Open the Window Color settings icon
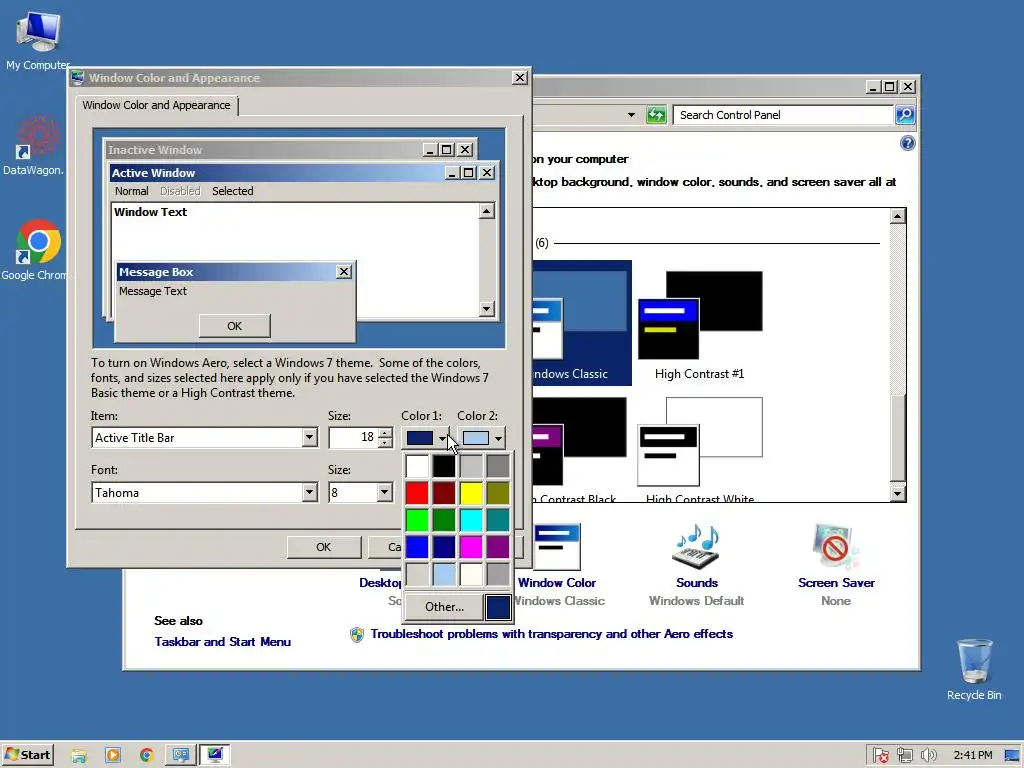Viewport: 1024px width, 768px height. coord(557,546)
